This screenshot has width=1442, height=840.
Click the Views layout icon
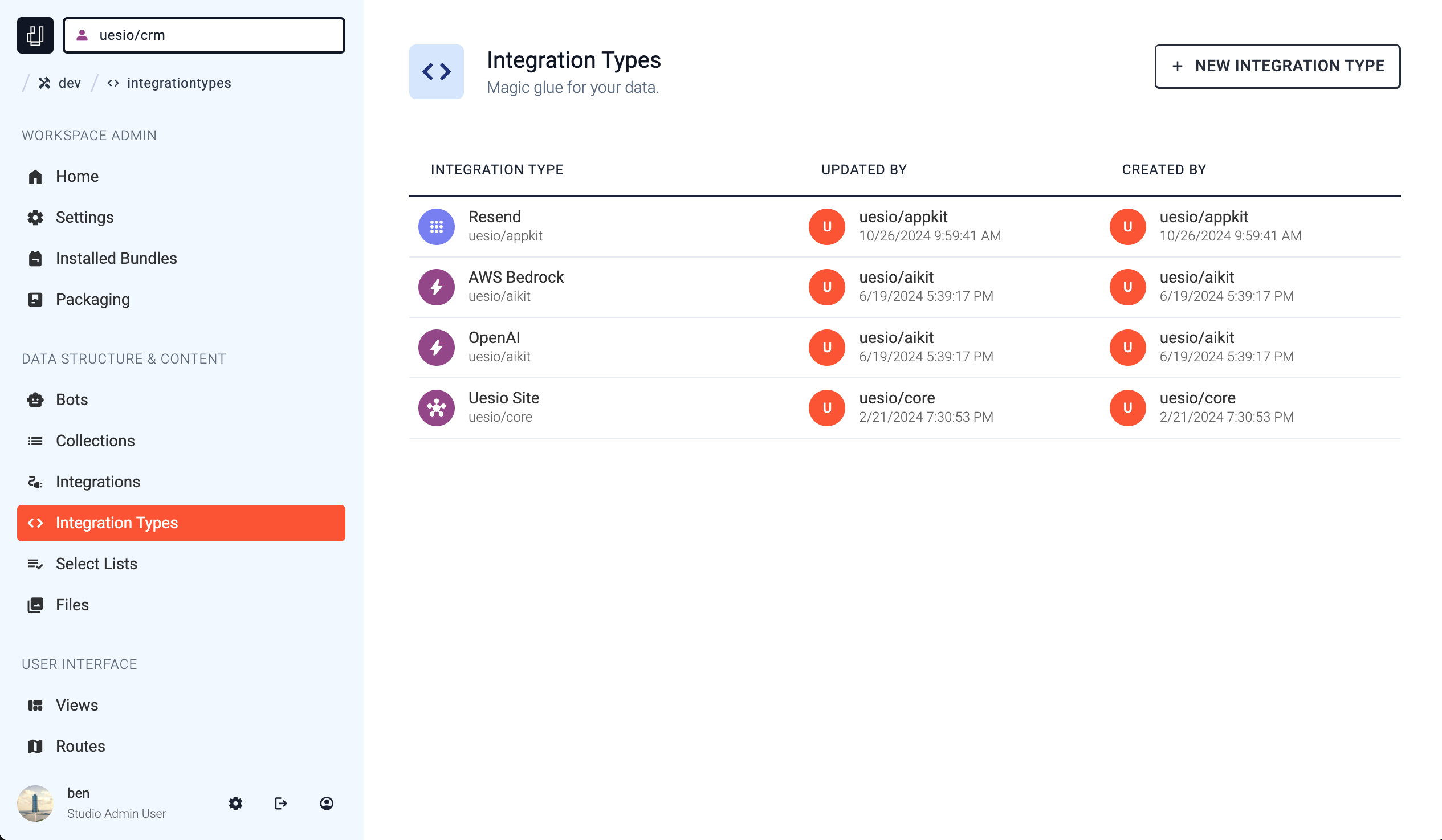coord(35,706)
